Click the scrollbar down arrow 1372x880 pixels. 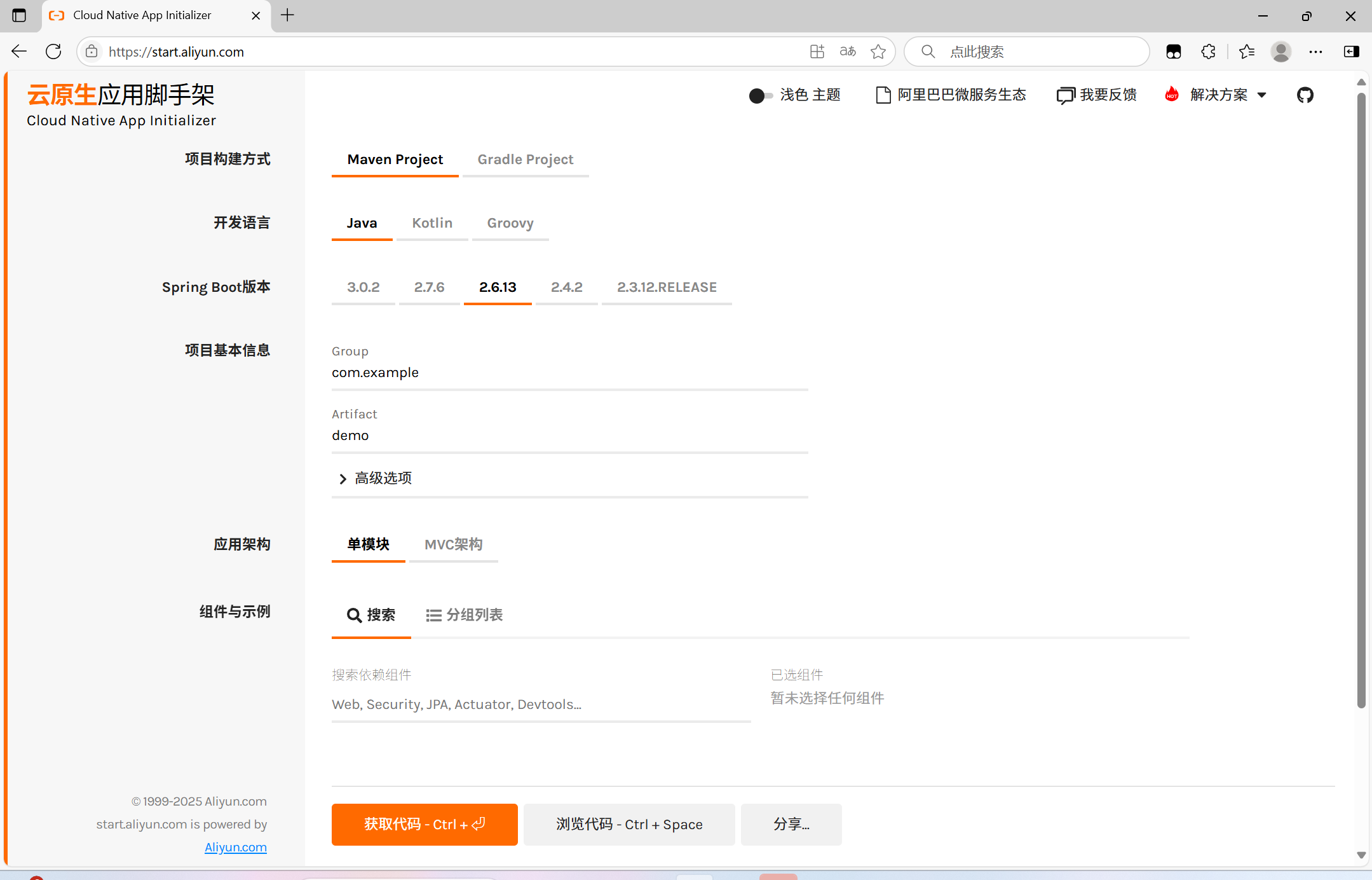click(x=1361, y=855)
